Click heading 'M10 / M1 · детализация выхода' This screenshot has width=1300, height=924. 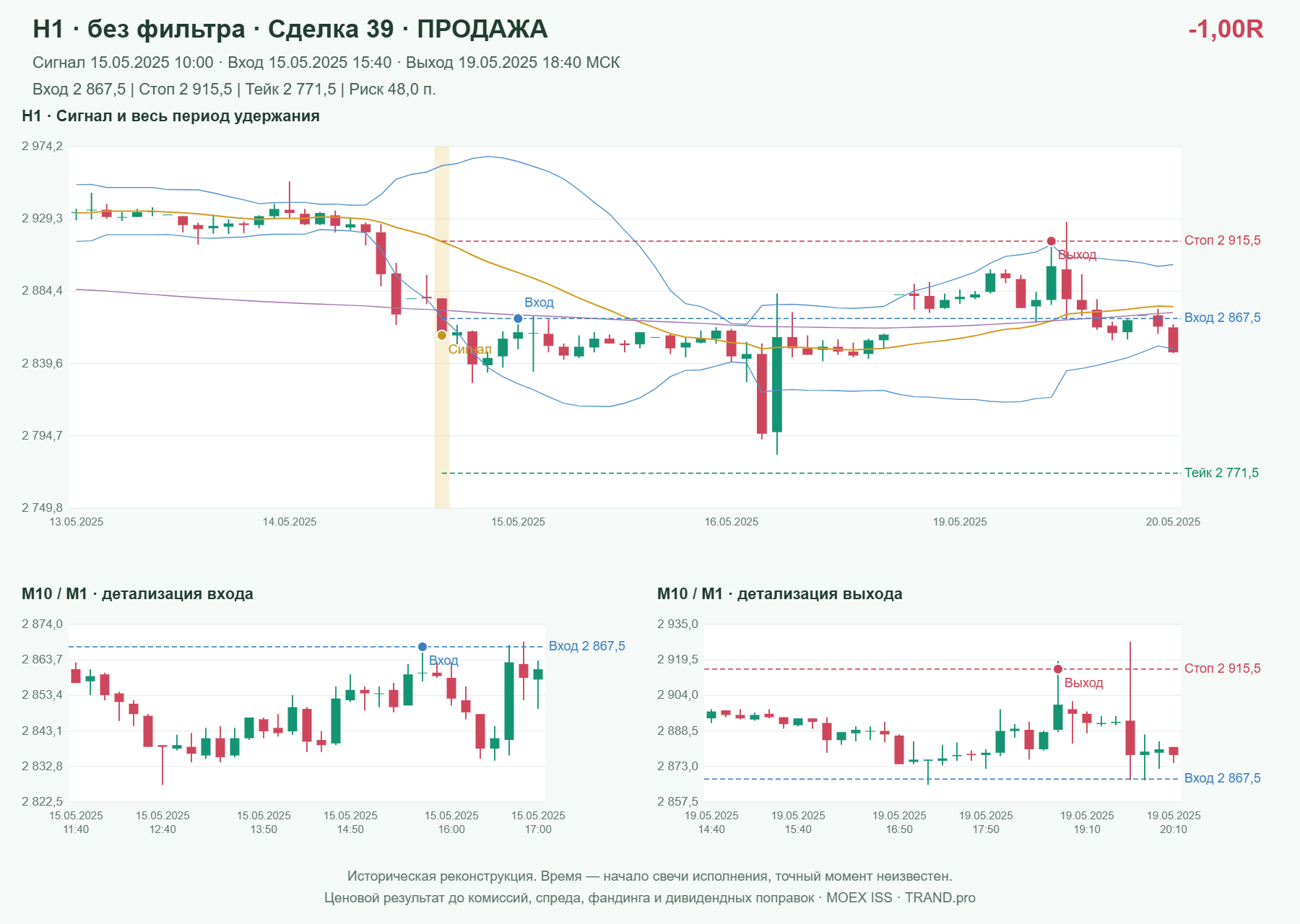tap(780, 594)
